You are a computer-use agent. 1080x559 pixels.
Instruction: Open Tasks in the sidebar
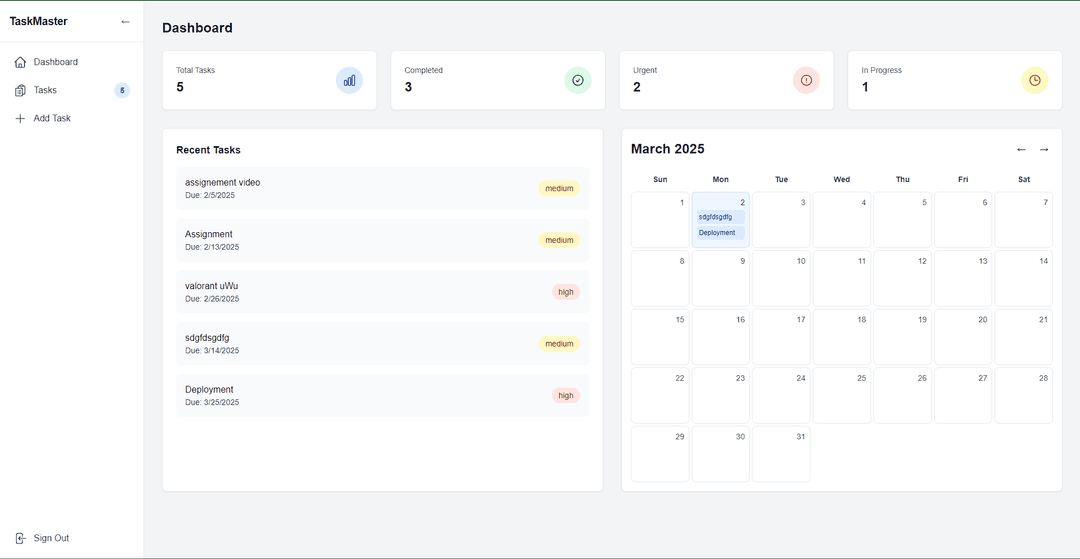tap(72, 90)
